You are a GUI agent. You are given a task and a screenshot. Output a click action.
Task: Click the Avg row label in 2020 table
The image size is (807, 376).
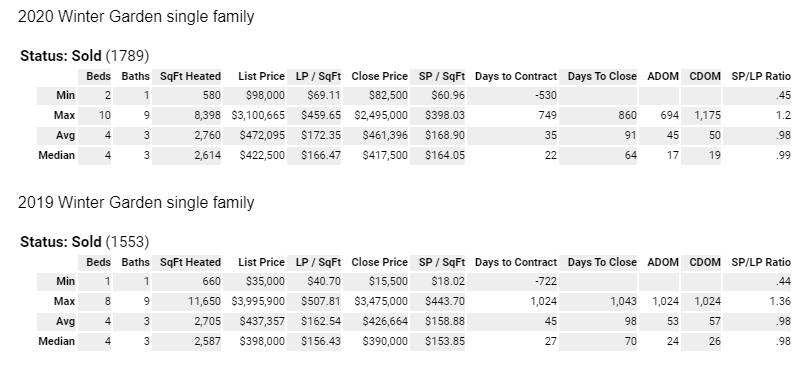pyautogui.click(x=65, y=135)
